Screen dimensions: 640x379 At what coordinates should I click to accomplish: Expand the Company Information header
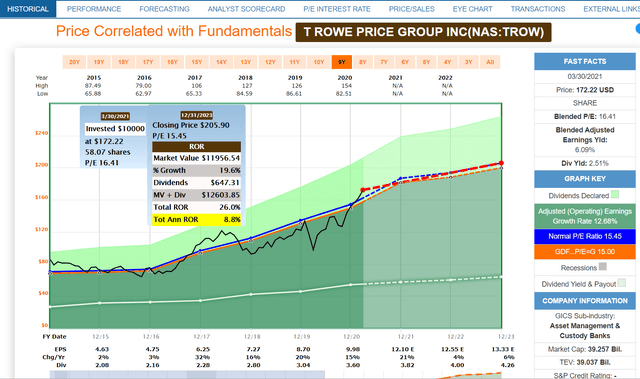pos(584,301)
